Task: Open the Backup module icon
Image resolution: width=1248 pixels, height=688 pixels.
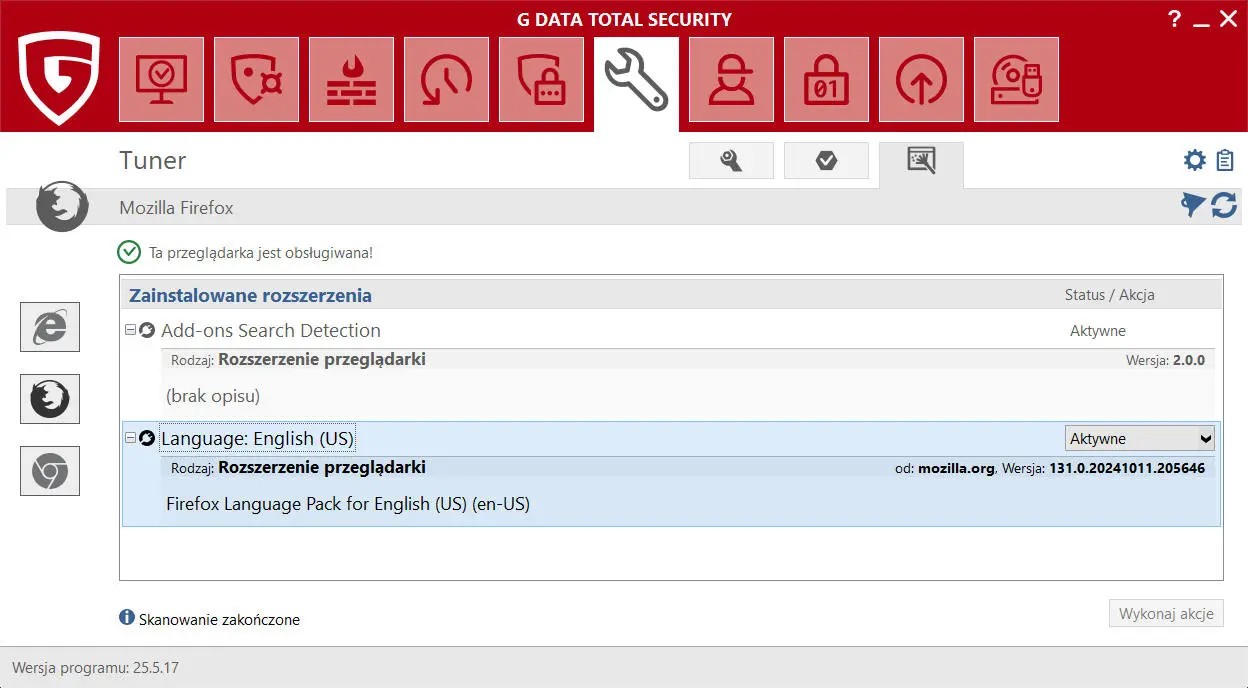Action: (446, 80)
